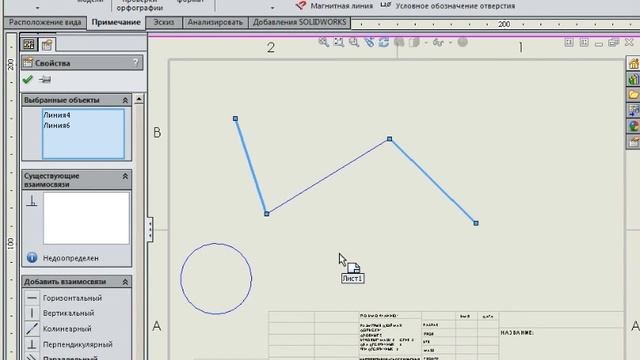Open hide/show items glasses icon
The image size is (640, 360).
438,42
